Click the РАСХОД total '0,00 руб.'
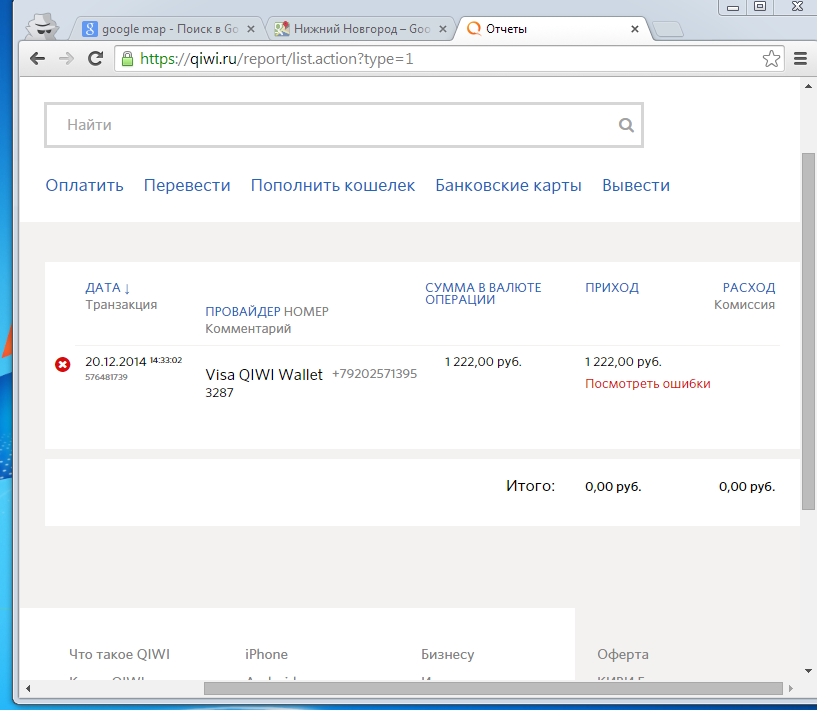Viewport: 817px width, 710px height. pyautogui.click(x=747, y=487)
